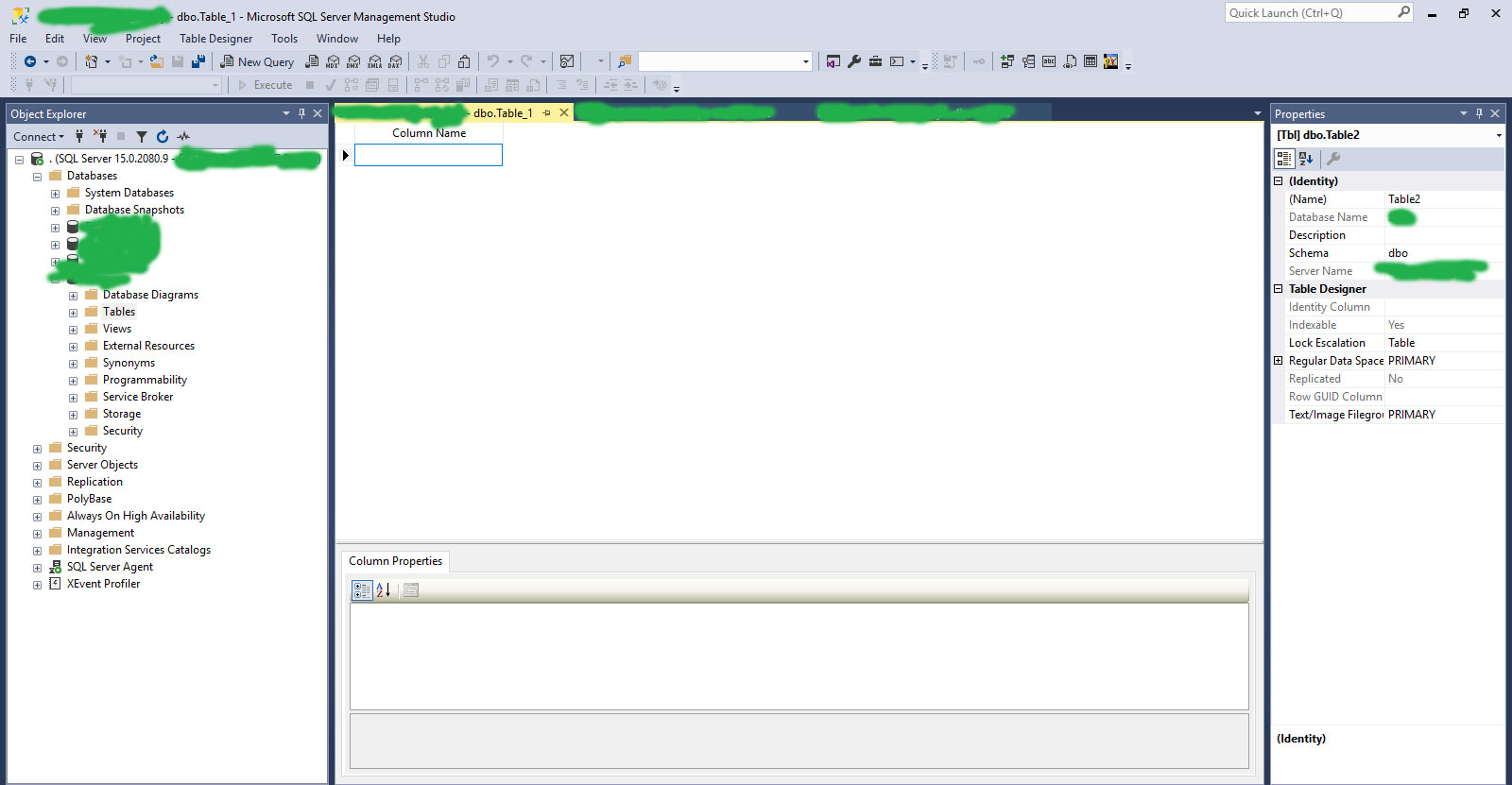Screen dimensions: 1512x785
Task: Expand the Regular Data Space property
Action: coord(1279,361)
